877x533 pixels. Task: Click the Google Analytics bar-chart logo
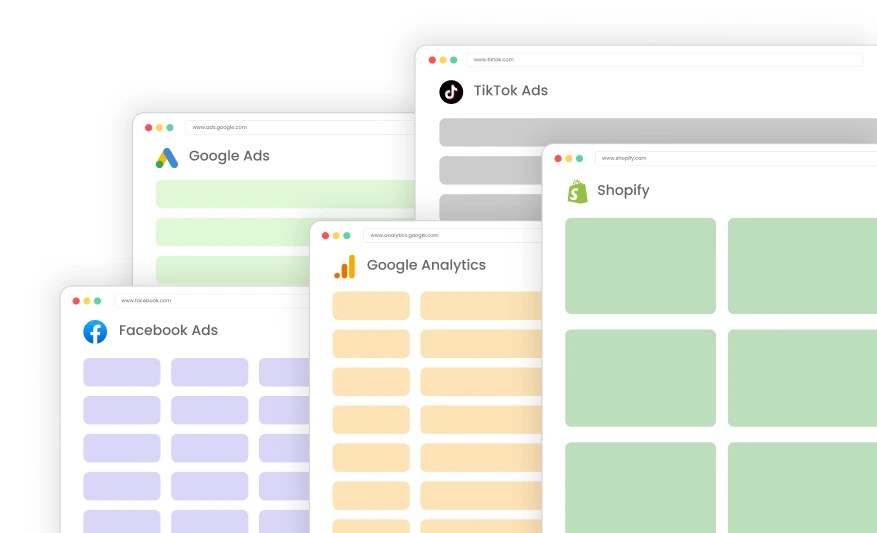point(345,267)
